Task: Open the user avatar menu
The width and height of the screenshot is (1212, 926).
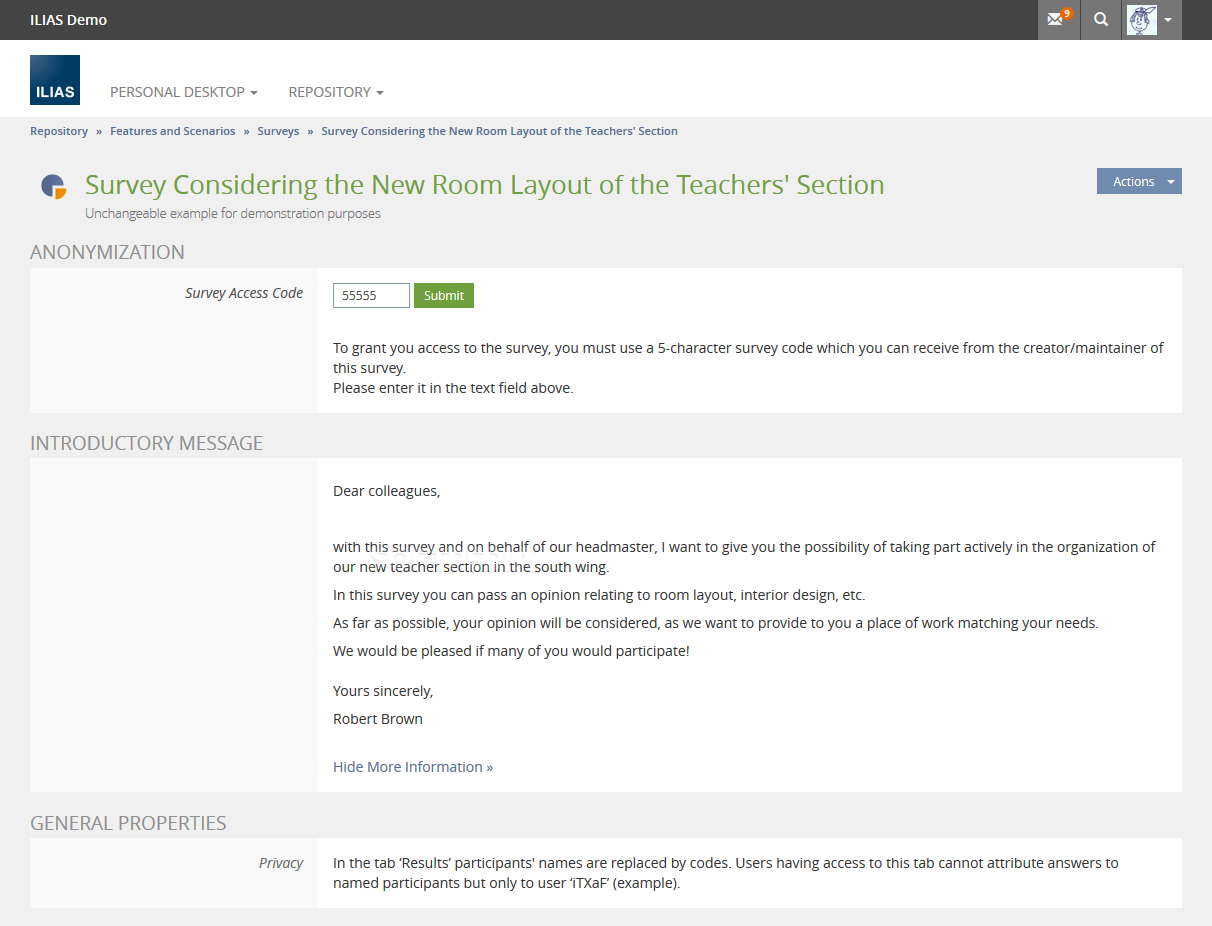Action: (1151, 19)
